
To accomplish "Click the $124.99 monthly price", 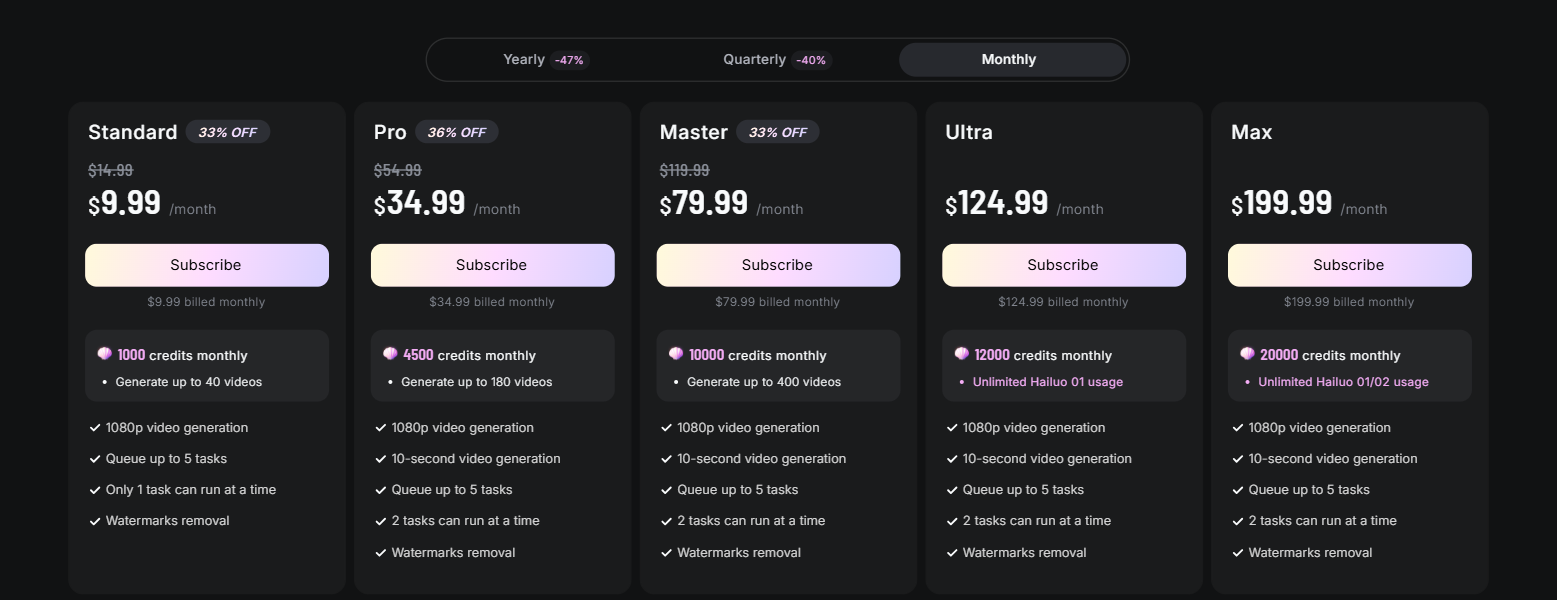I will [997, 203].
